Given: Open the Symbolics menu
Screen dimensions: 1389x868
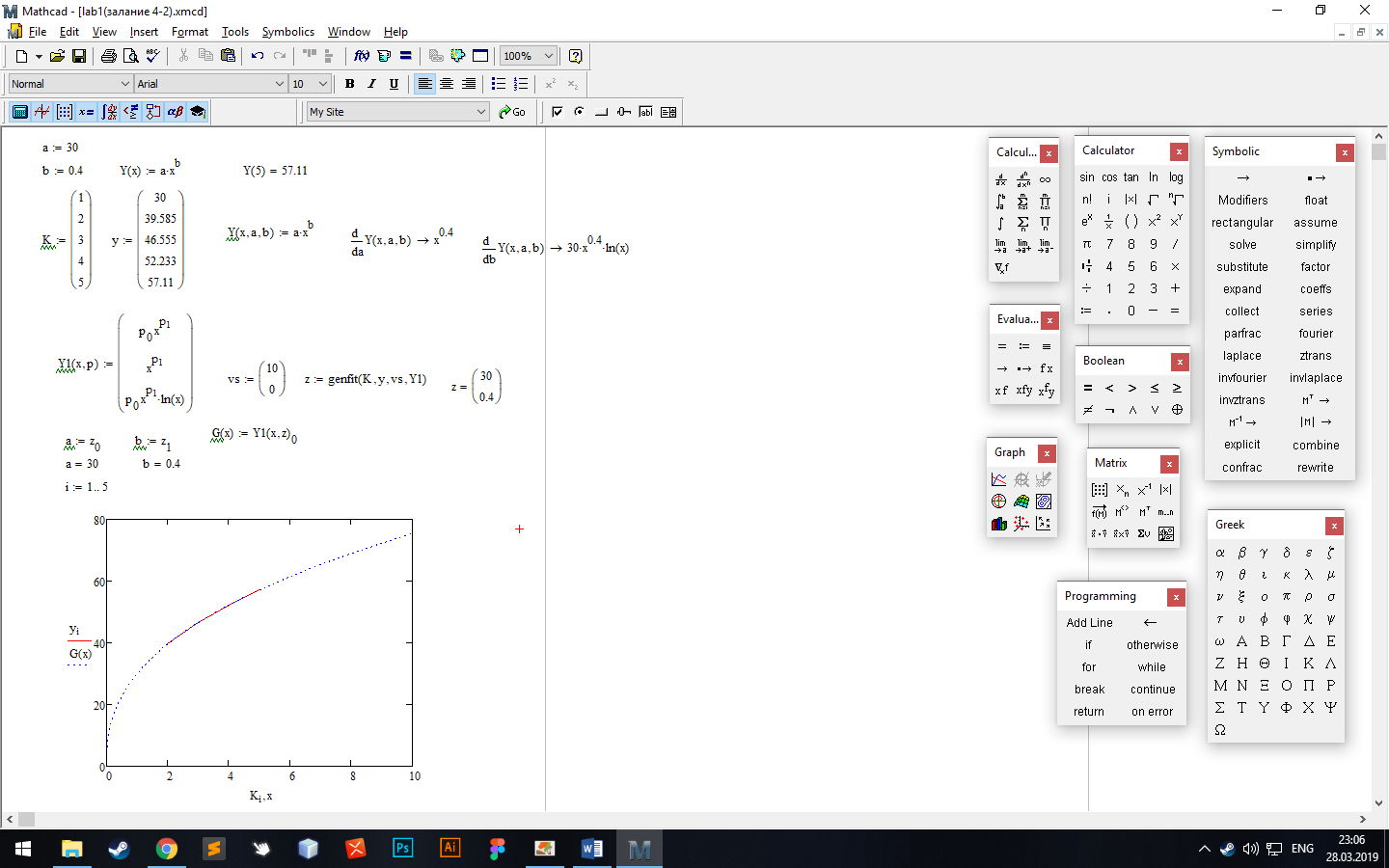Looking at the screenshot, I should coord(288,32).
